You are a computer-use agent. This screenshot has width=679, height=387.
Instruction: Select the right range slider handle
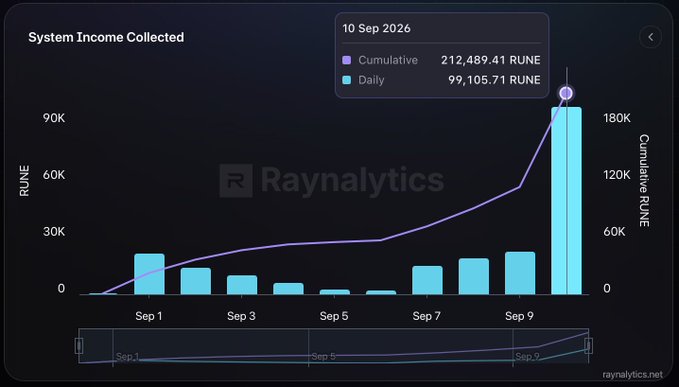[588, 346]
